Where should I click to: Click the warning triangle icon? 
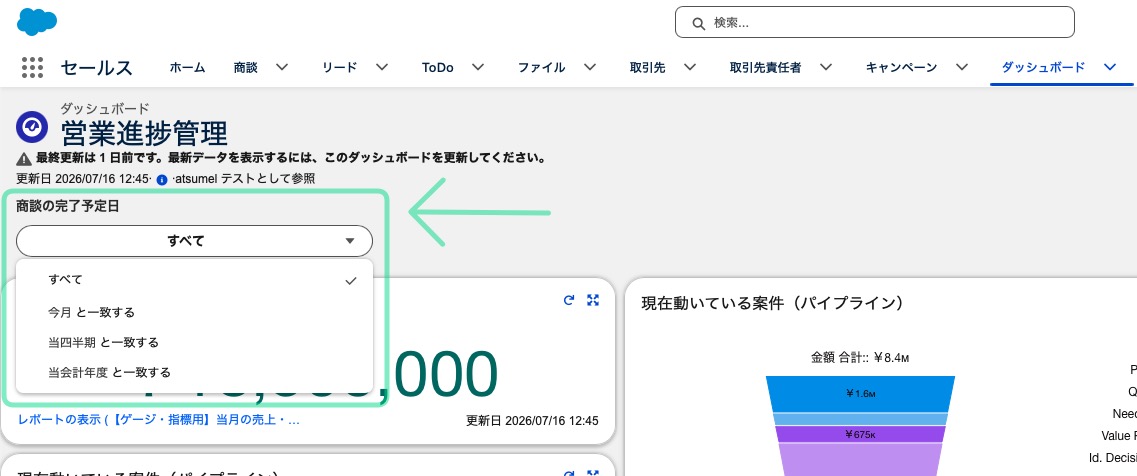tap(24, 159)
